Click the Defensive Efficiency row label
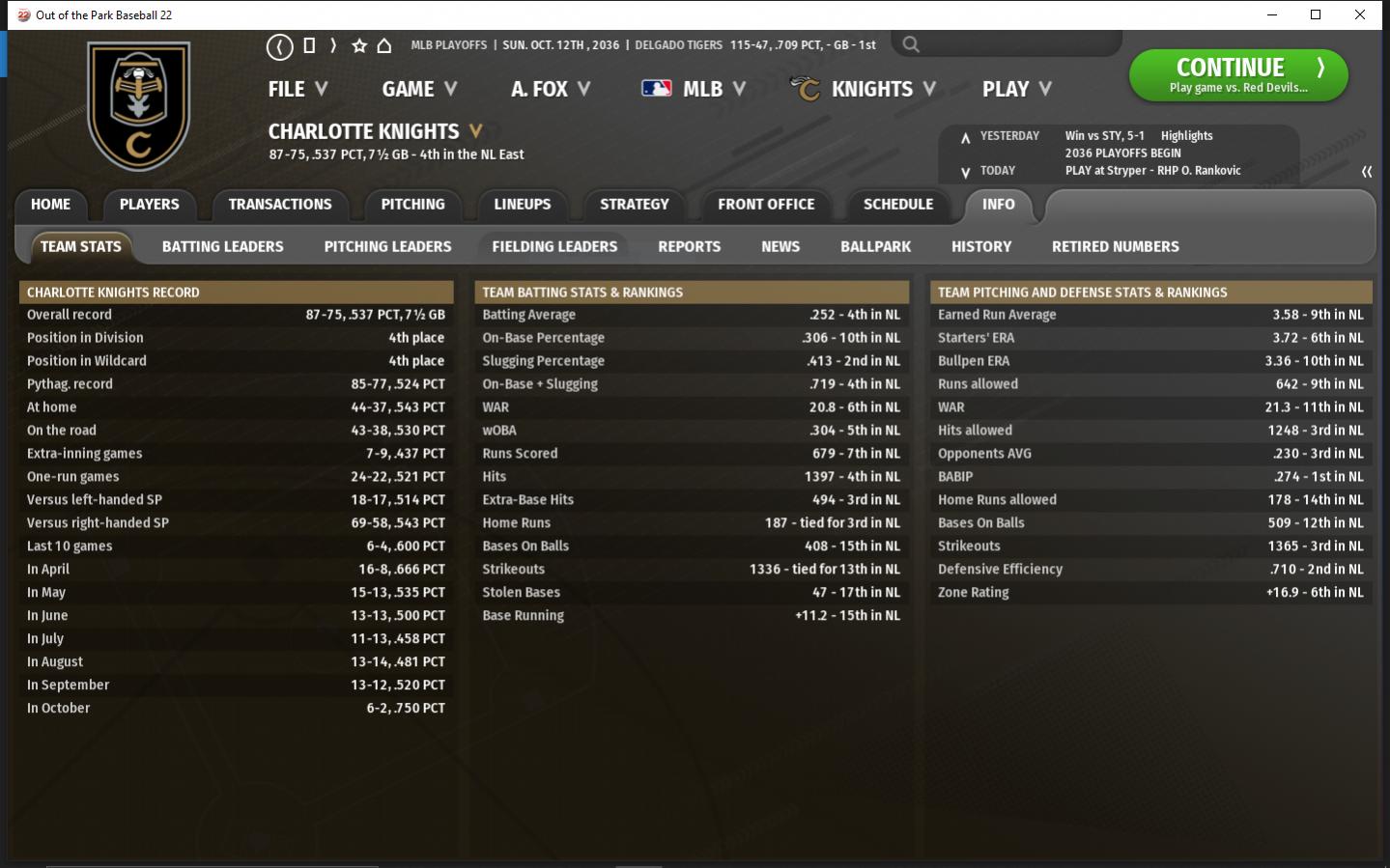The height and width of the screenshot is (868, 1390). point(1000,570)
